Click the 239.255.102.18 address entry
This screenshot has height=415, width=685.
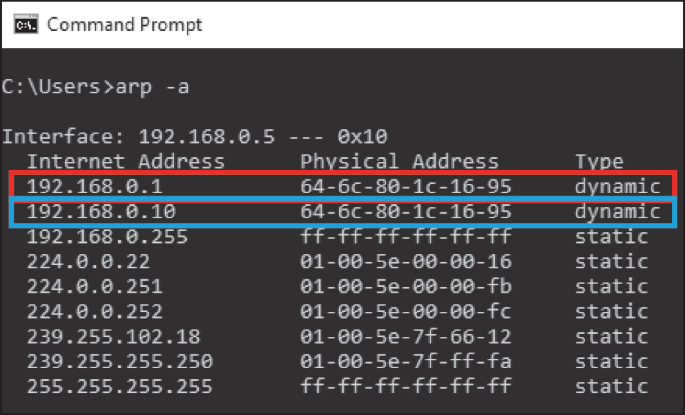[114, 336]
